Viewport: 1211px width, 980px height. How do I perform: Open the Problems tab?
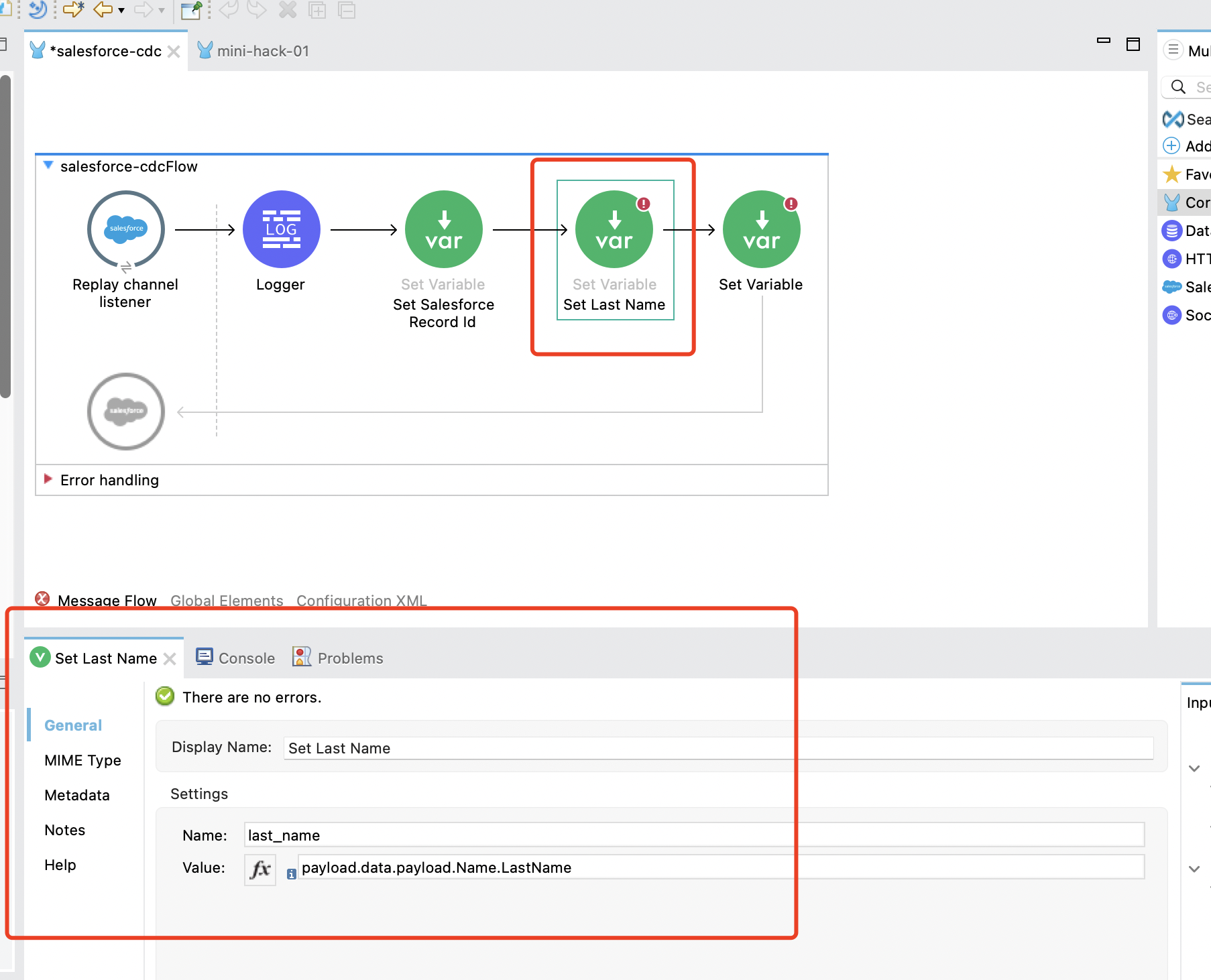(338, 658)
